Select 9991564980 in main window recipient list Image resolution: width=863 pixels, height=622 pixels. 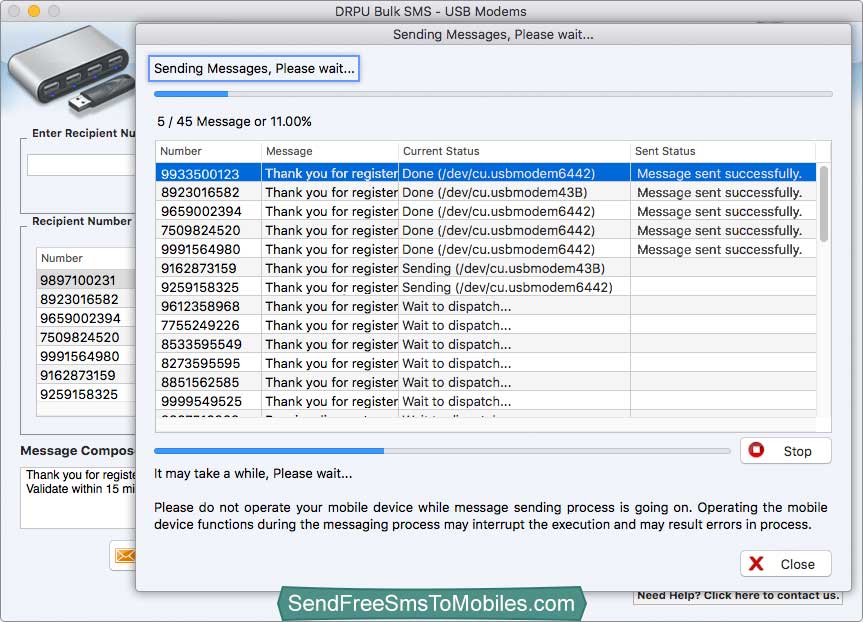point(86,356)
